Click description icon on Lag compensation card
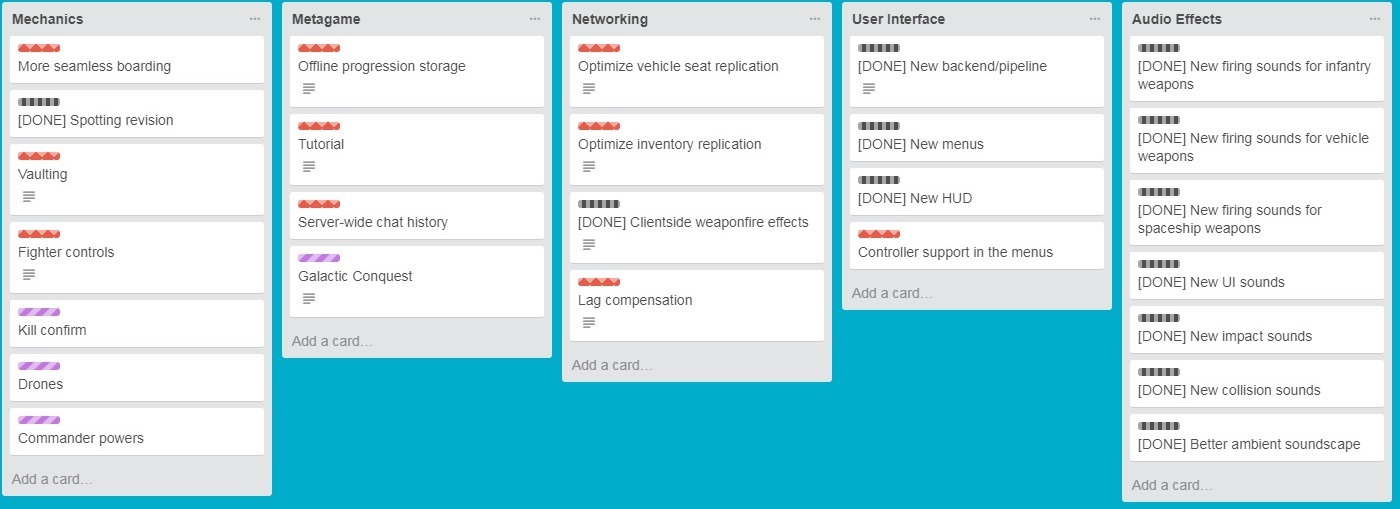This screenshot has height=509, width=1400. (588, 323)
